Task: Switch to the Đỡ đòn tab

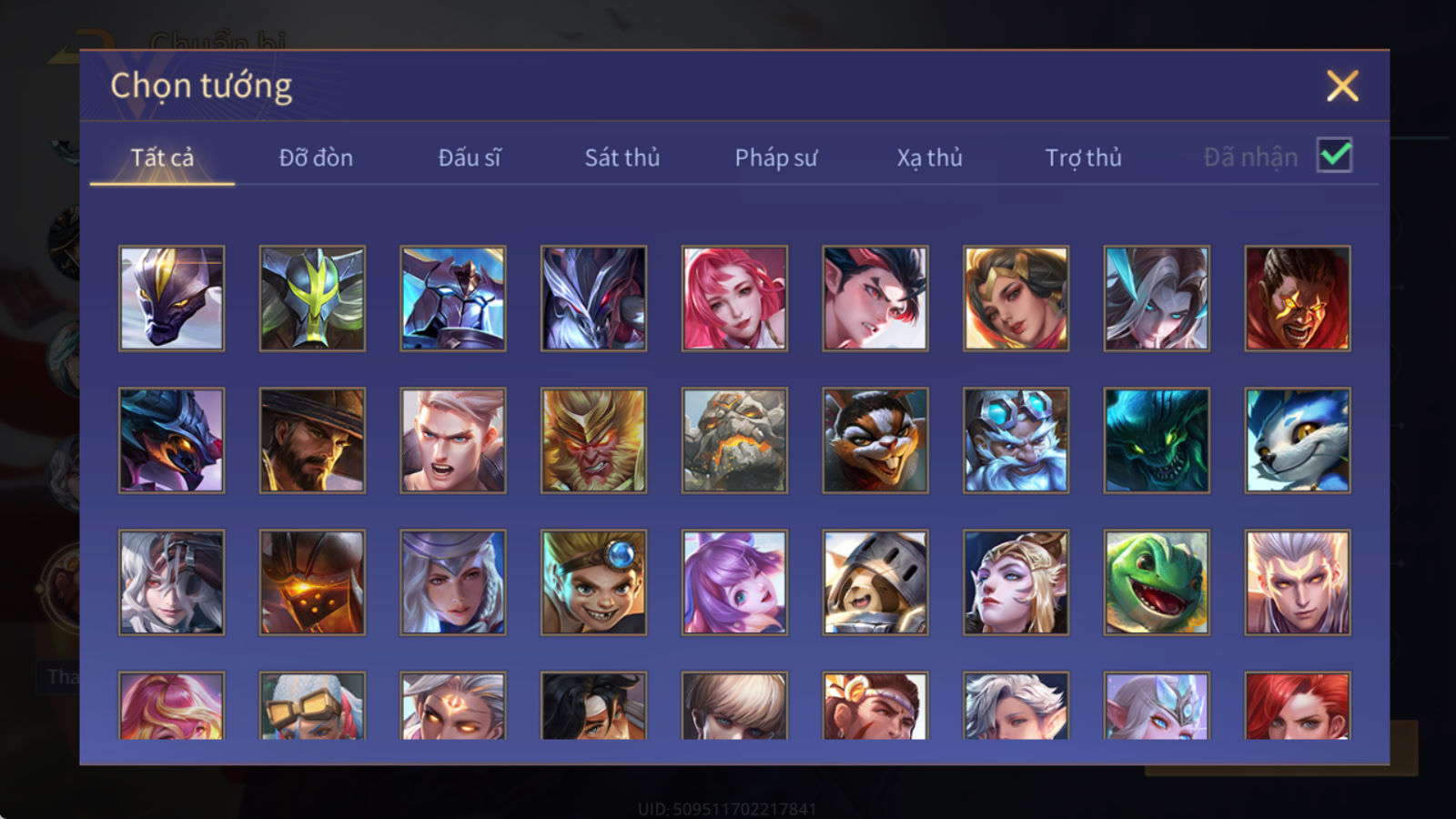Action: point(316,157)
